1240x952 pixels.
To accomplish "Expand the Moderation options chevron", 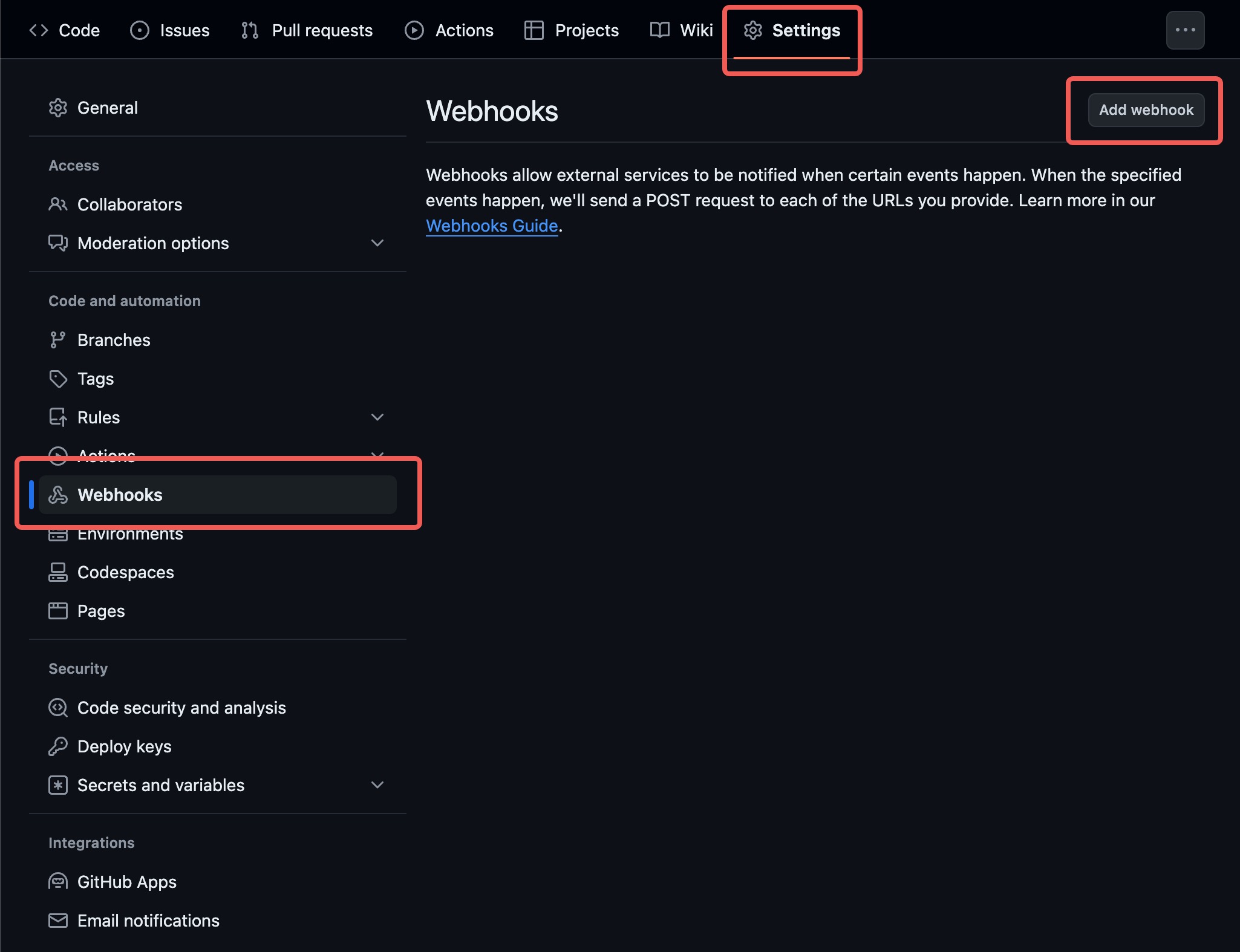I will (x=377, y=243).
